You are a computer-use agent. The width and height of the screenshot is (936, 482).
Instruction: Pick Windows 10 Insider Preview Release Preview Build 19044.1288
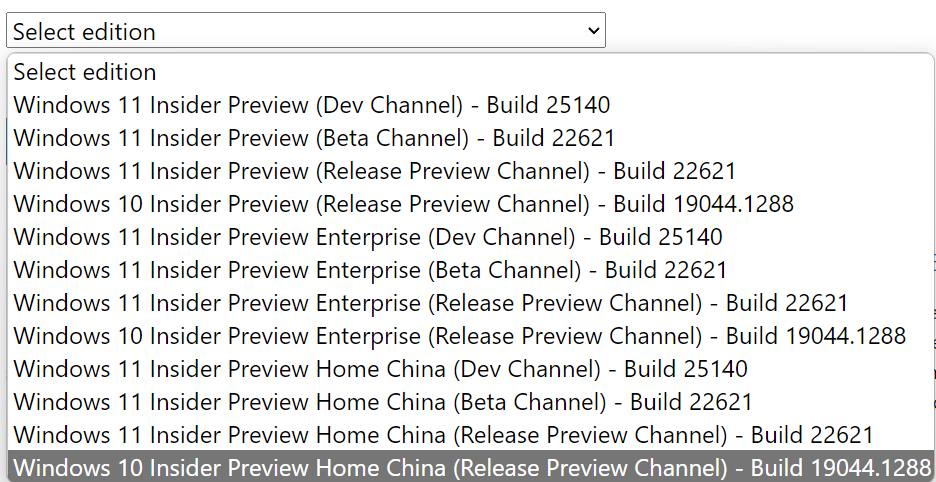(470, 204)
